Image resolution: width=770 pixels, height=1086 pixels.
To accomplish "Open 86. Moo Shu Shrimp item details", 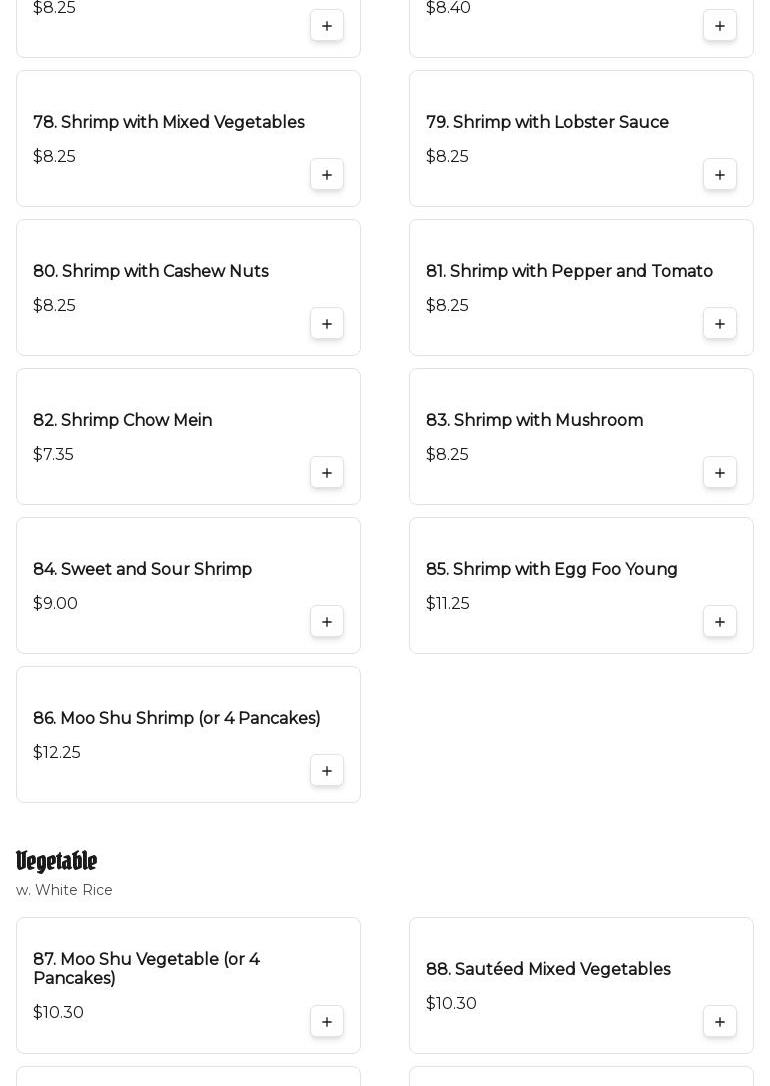I will [x=176, y=719].
